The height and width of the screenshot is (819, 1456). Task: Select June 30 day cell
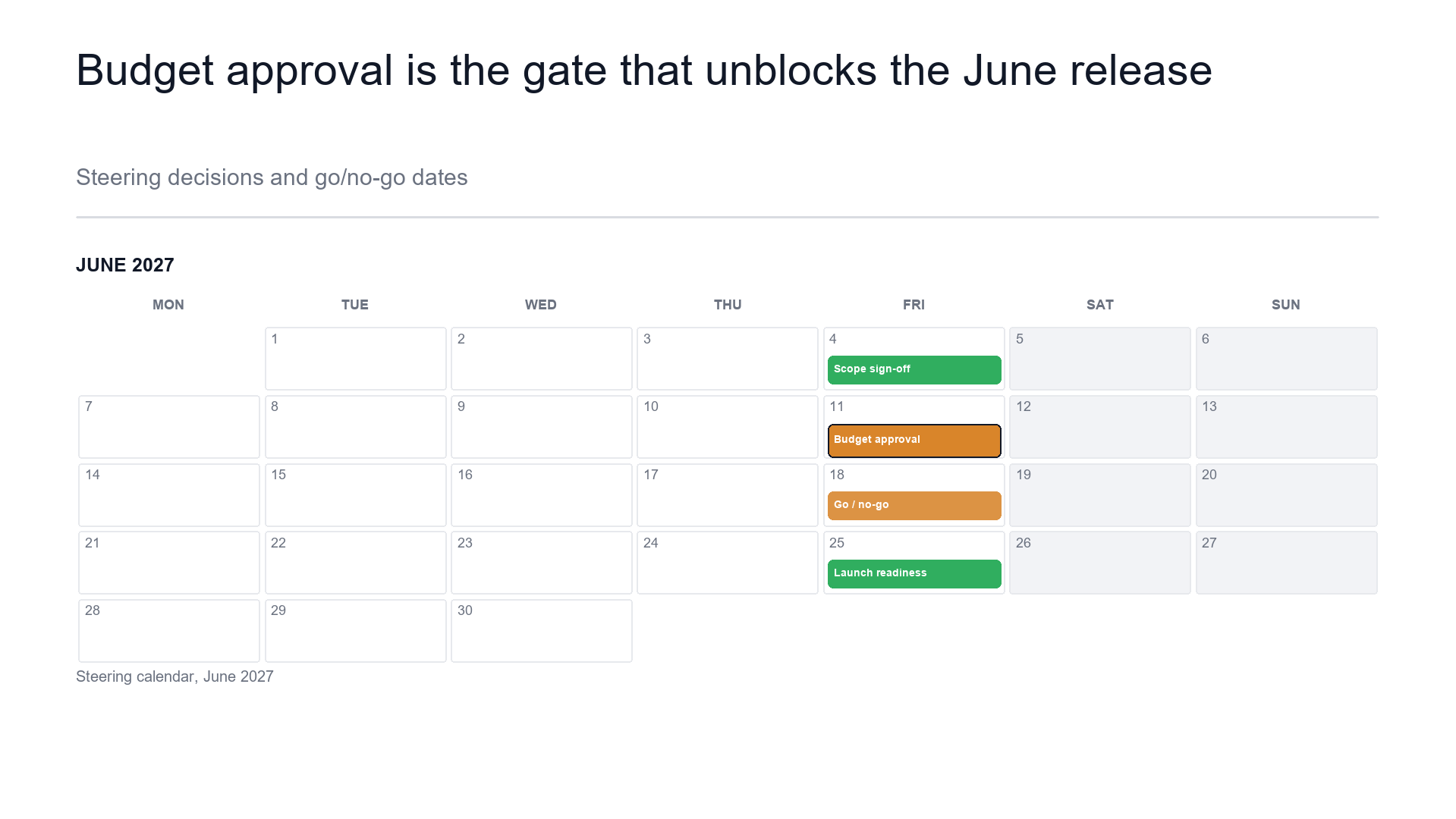pos(542,631)
